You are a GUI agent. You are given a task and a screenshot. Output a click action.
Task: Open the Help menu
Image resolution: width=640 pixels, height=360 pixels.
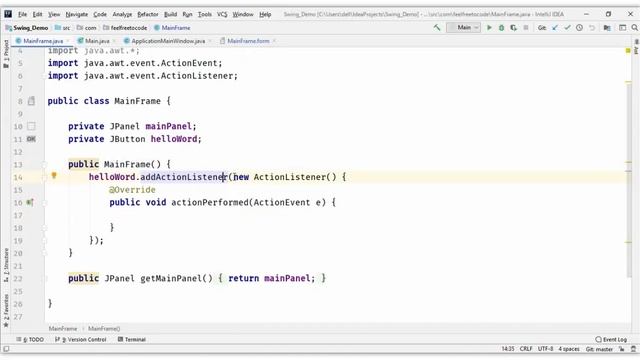(x=265, y=14)
